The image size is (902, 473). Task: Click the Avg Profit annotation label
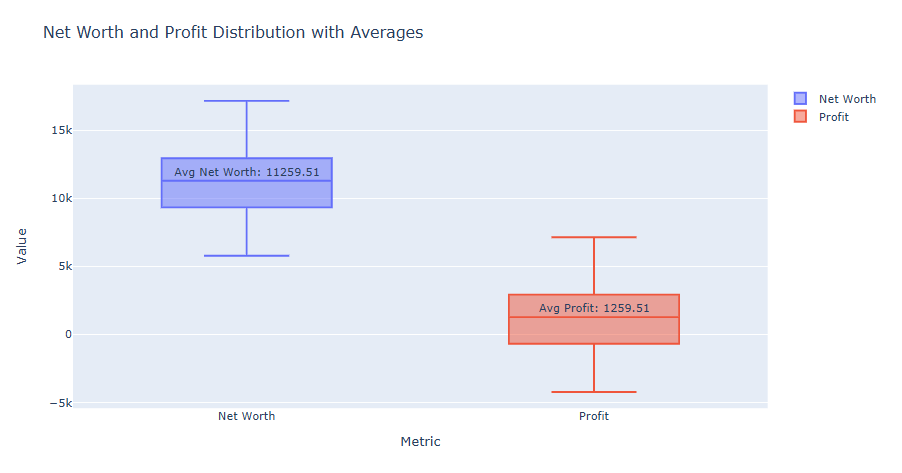point(594,308)
